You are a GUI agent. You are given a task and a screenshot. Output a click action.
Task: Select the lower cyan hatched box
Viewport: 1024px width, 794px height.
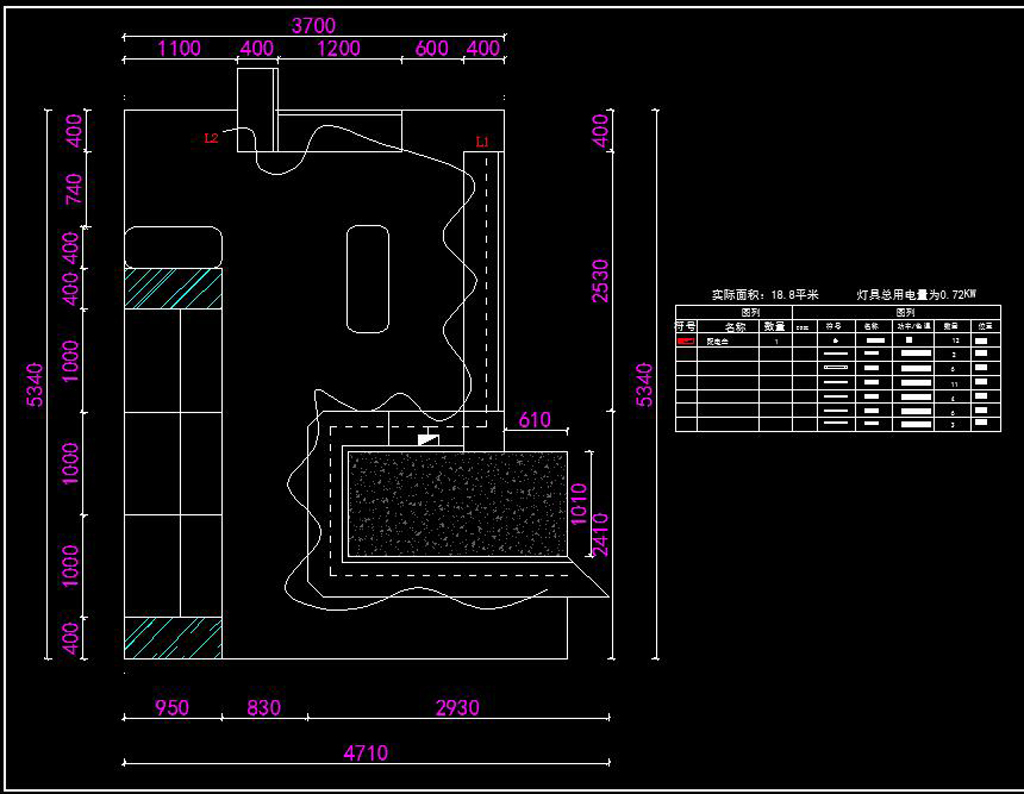pyautogui.click(x=173, y=637)
